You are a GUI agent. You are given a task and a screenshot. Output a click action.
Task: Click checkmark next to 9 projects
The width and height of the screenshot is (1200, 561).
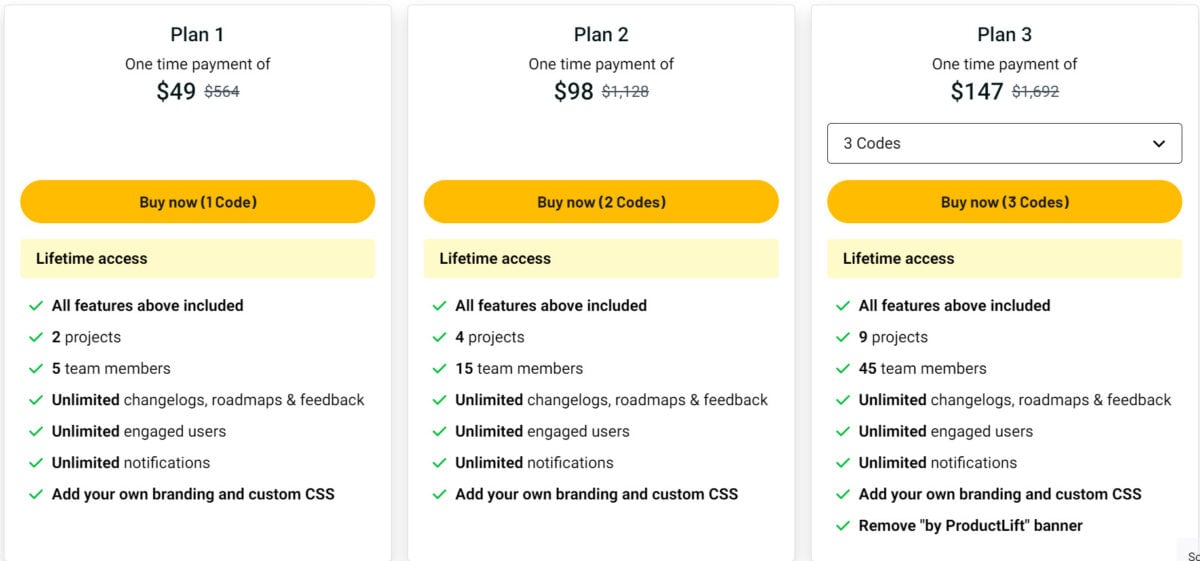pyautogui.click(x=843, y=337)
